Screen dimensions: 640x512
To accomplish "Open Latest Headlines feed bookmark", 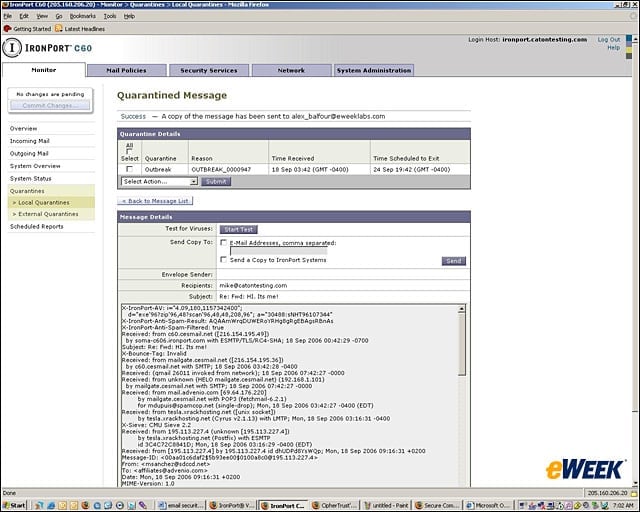I will [x=80, y=29].
